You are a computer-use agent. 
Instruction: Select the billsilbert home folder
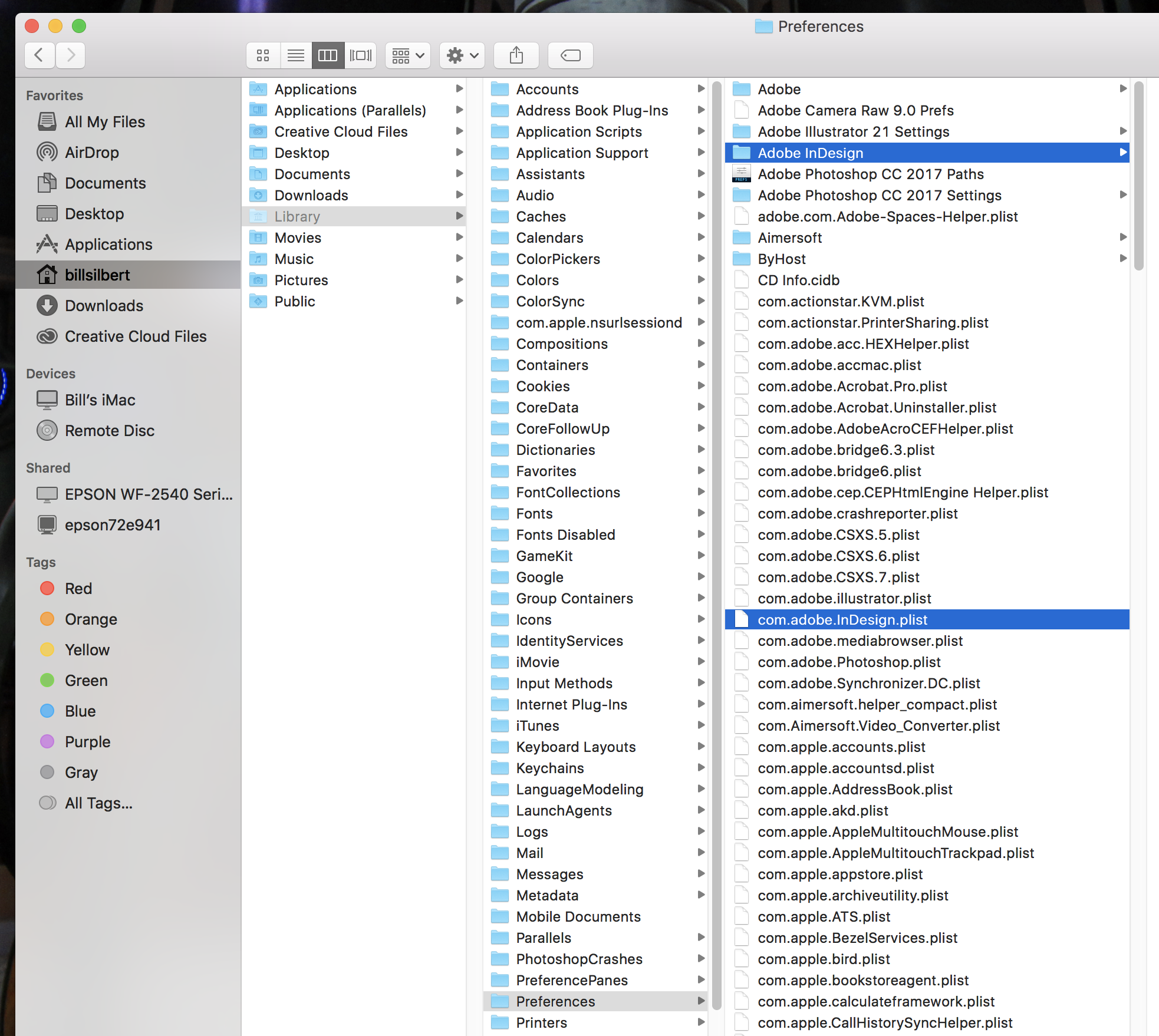128,275
